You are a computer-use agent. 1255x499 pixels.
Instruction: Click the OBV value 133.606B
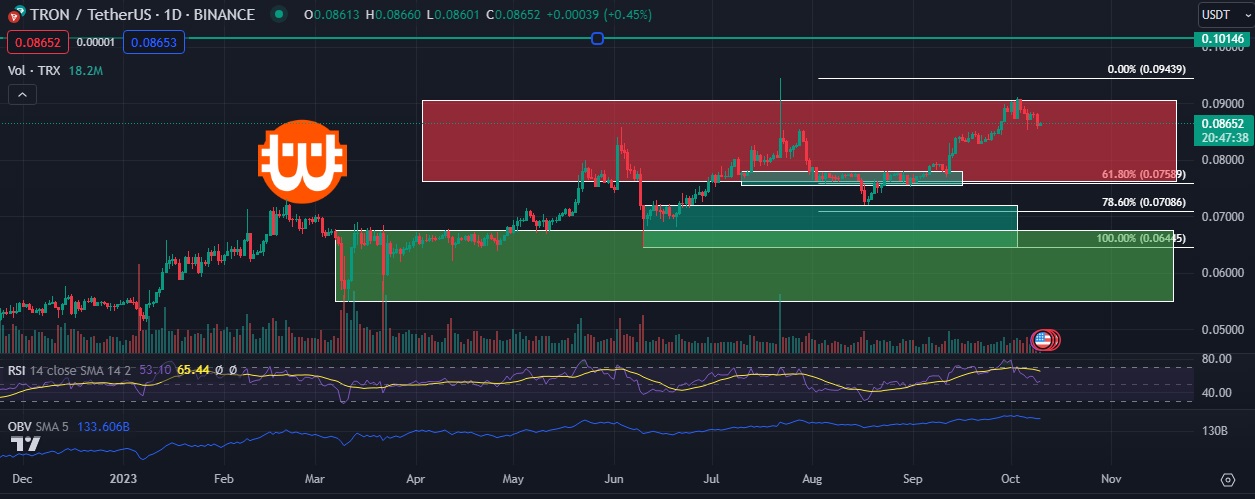[104, 426]
